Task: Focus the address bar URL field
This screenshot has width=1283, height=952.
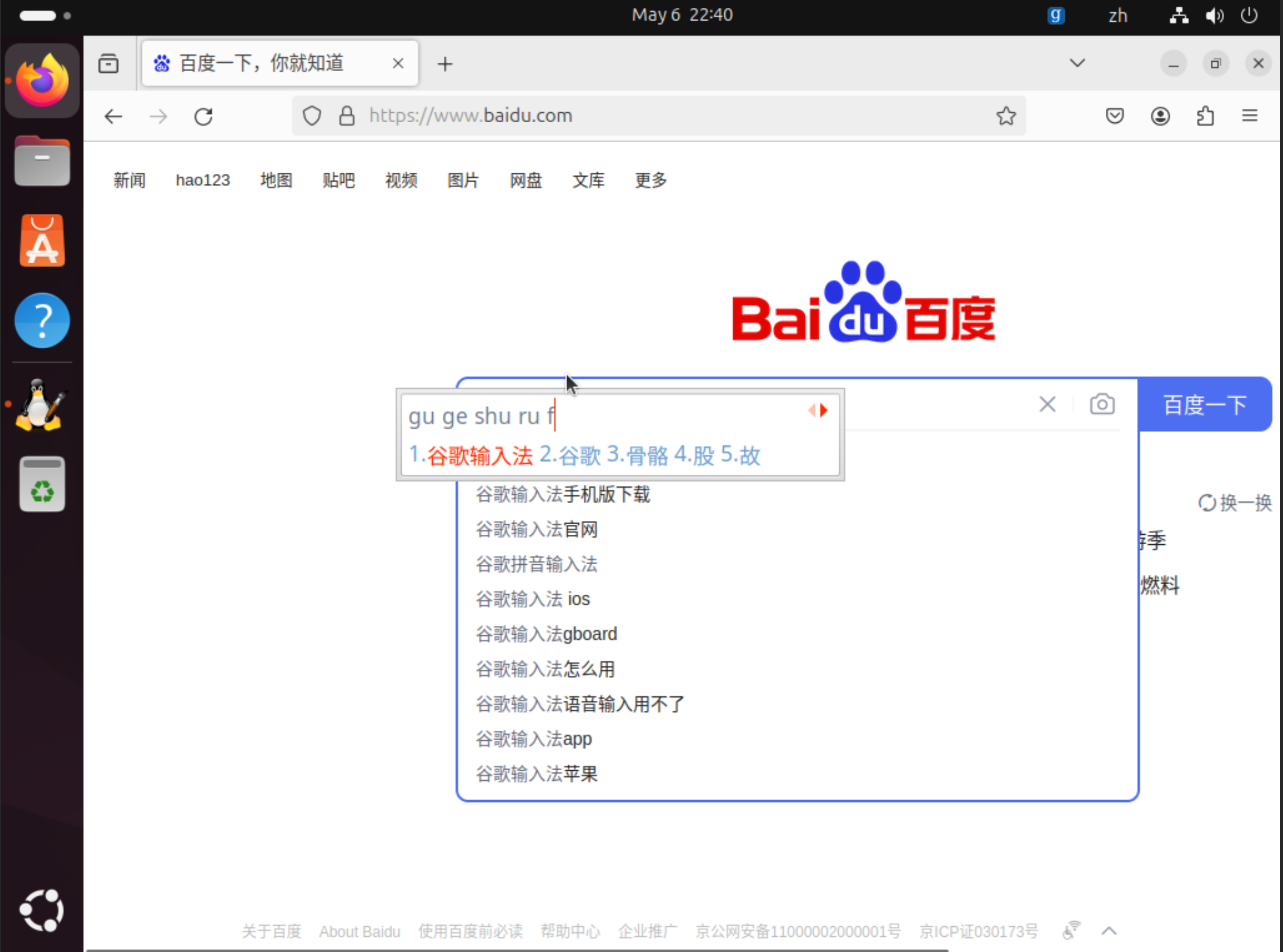Action: point(658,116)
